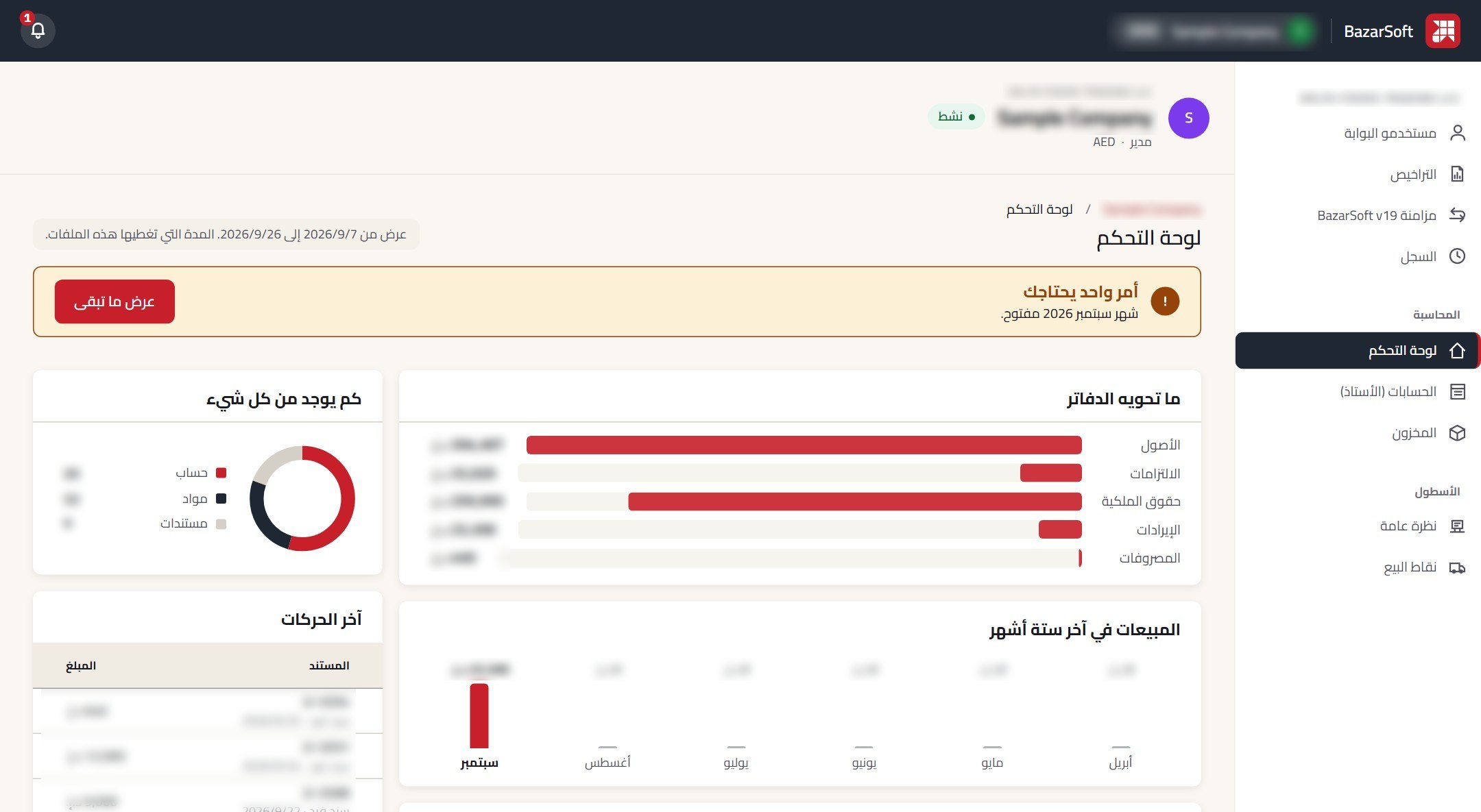Screen dimensions: 1481x812
Task: Click the purple S company avatar
Action: [x=1188, y=118]
